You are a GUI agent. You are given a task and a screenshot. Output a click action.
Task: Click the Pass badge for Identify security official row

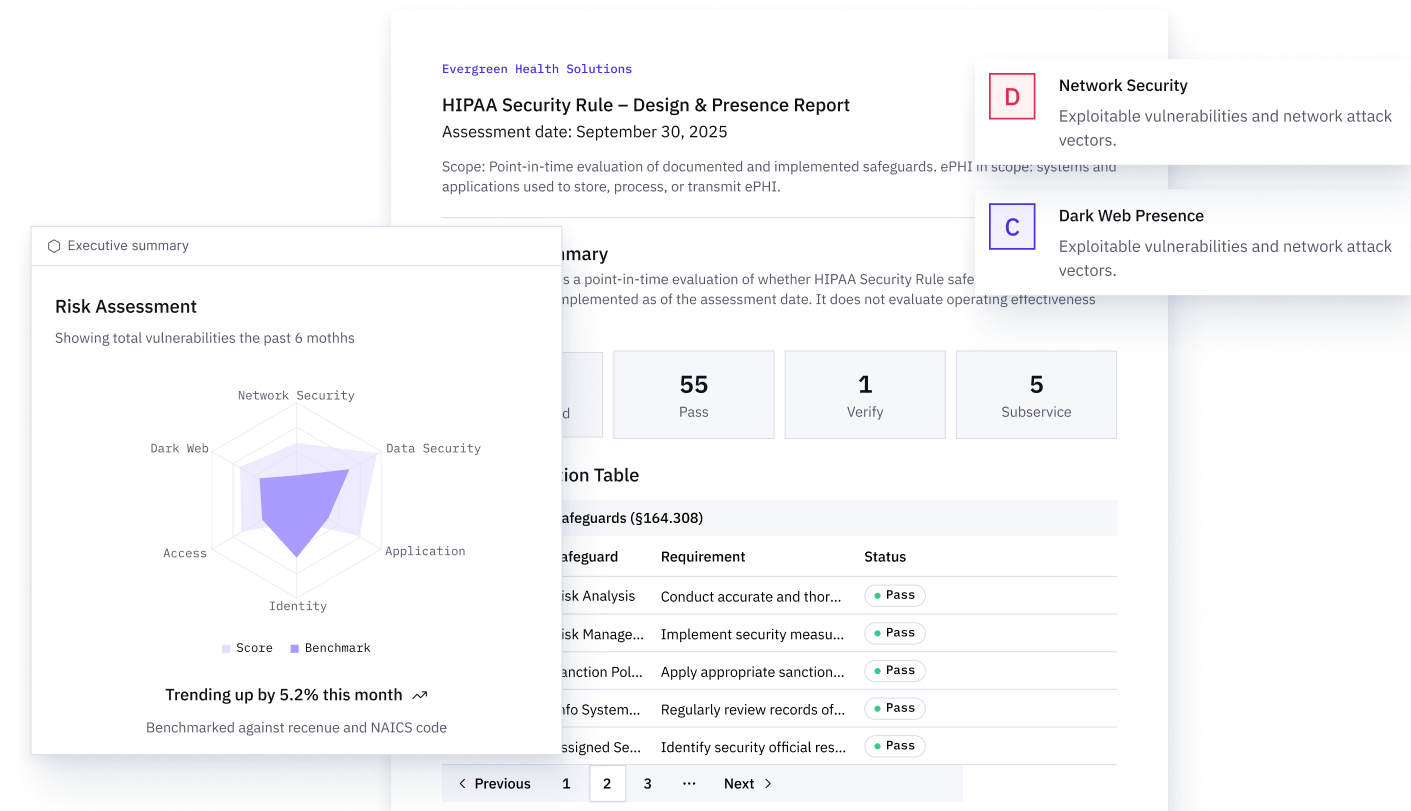[895, 746]
